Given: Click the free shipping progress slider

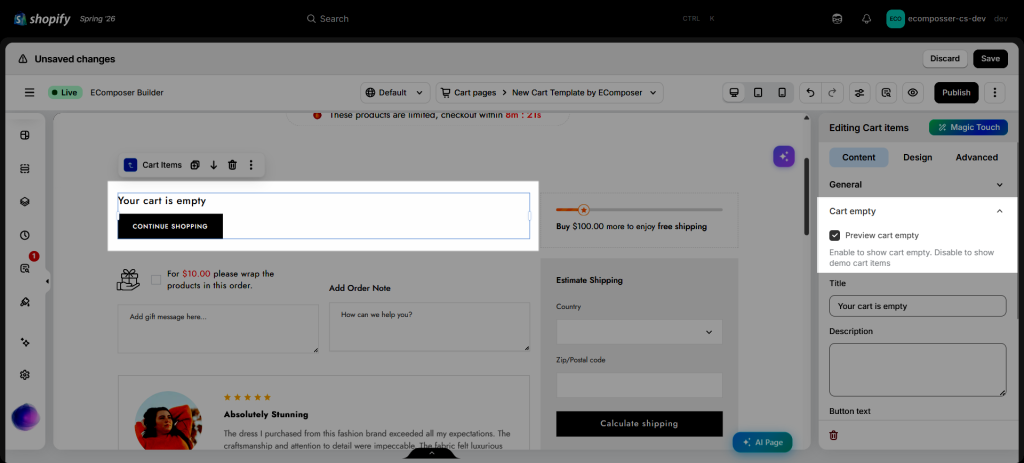Looking at the screenshot, I should [639, 210].
